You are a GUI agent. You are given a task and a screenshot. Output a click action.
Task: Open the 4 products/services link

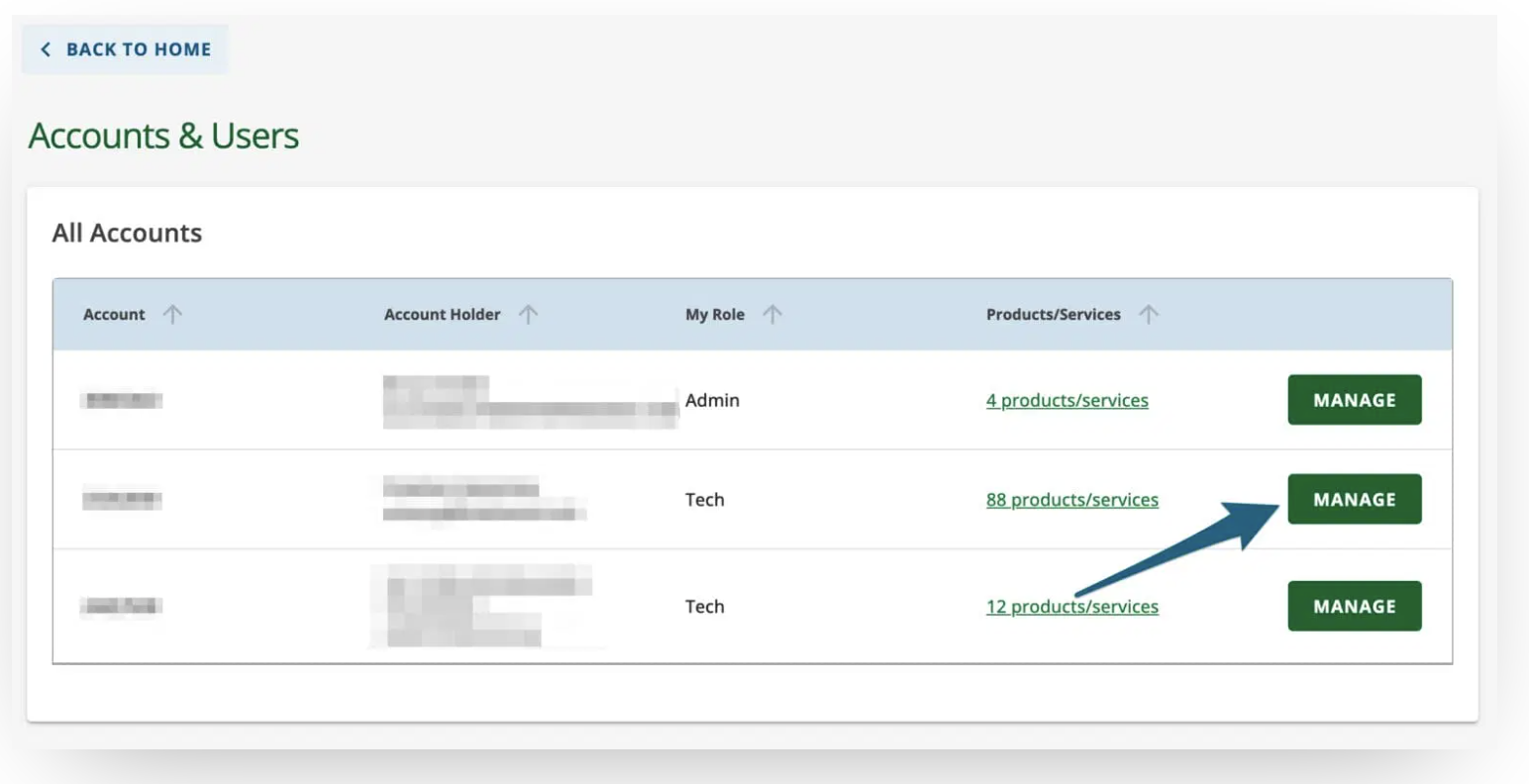pos(1068,400)
